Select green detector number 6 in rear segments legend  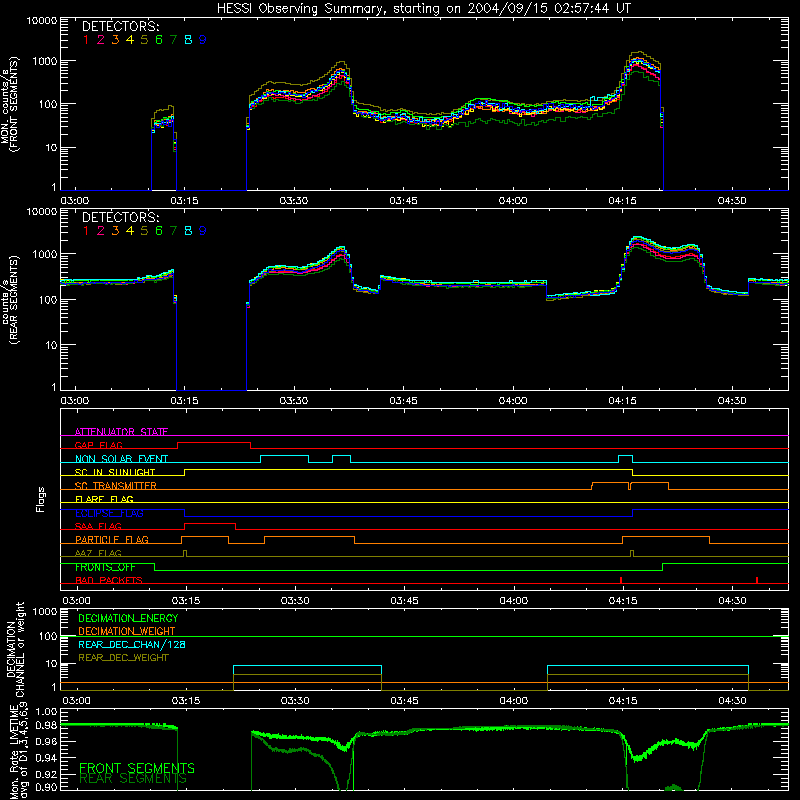pyautogui.click(x=159, y=231)
